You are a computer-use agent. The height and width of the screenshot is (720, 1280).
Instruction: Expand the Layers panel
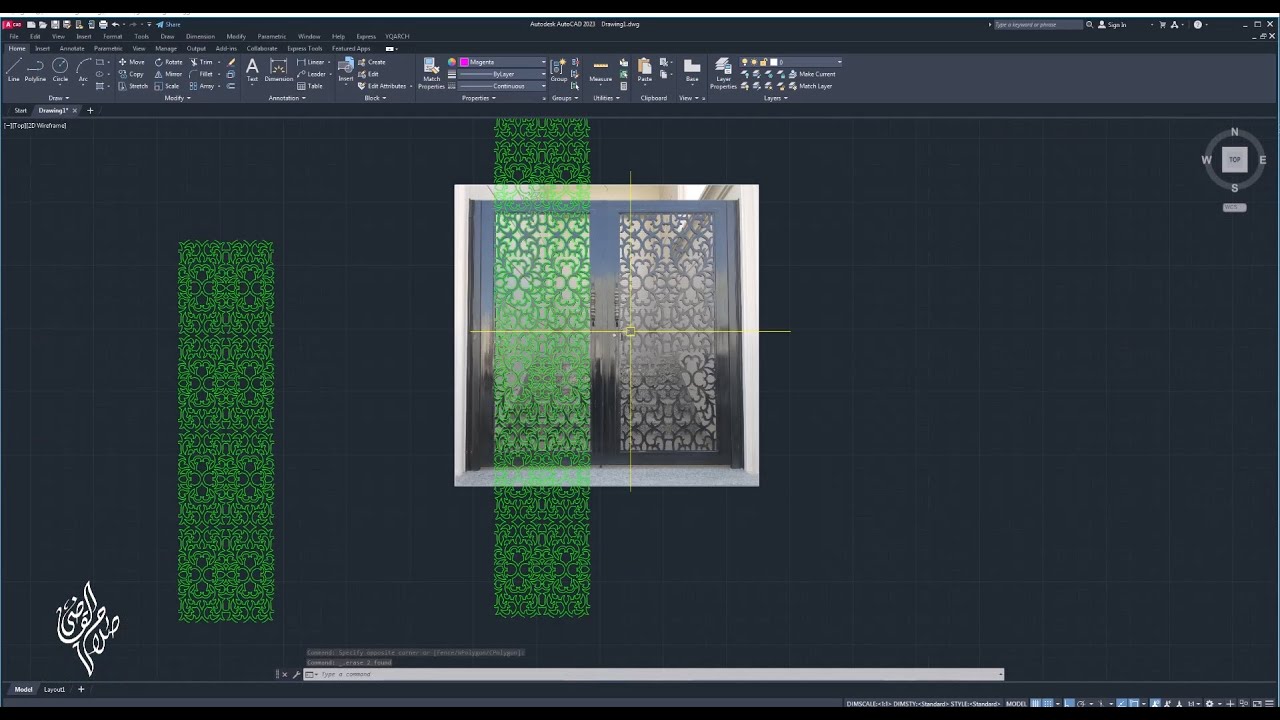(x=774, y=98)
